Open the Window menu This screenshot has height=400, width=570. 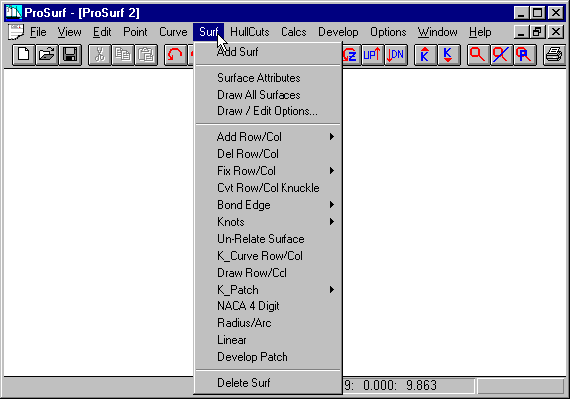point(437,32)
